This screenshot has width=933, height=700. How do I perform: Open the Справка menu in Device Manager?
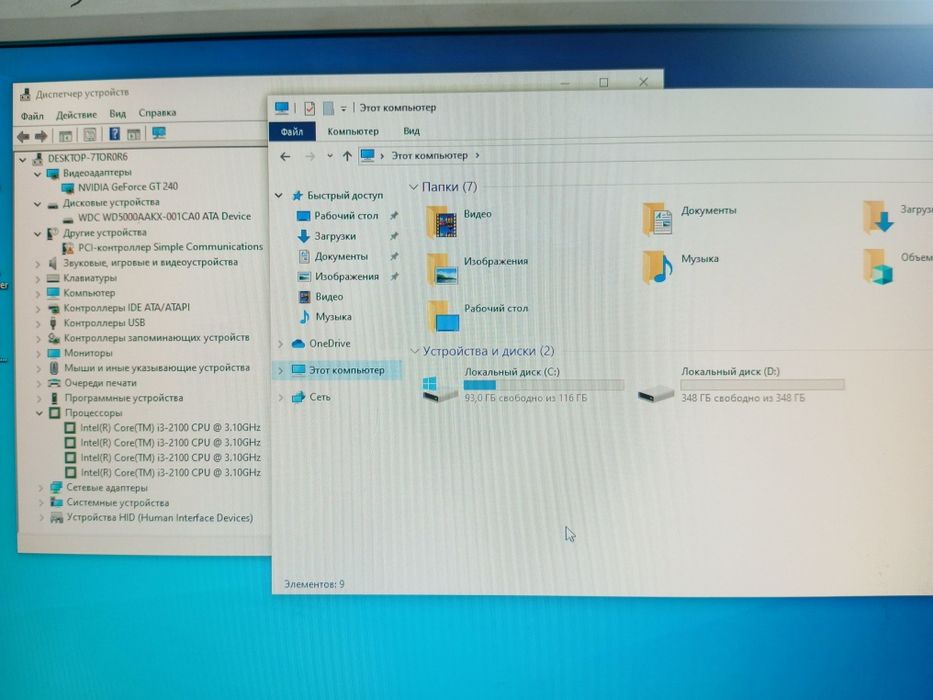point(157,112)
